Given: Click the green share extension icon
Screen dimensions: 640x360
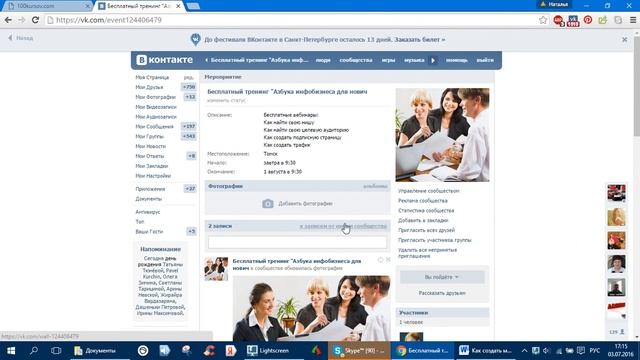Looking at the screenshot, I should click(603, 20).
